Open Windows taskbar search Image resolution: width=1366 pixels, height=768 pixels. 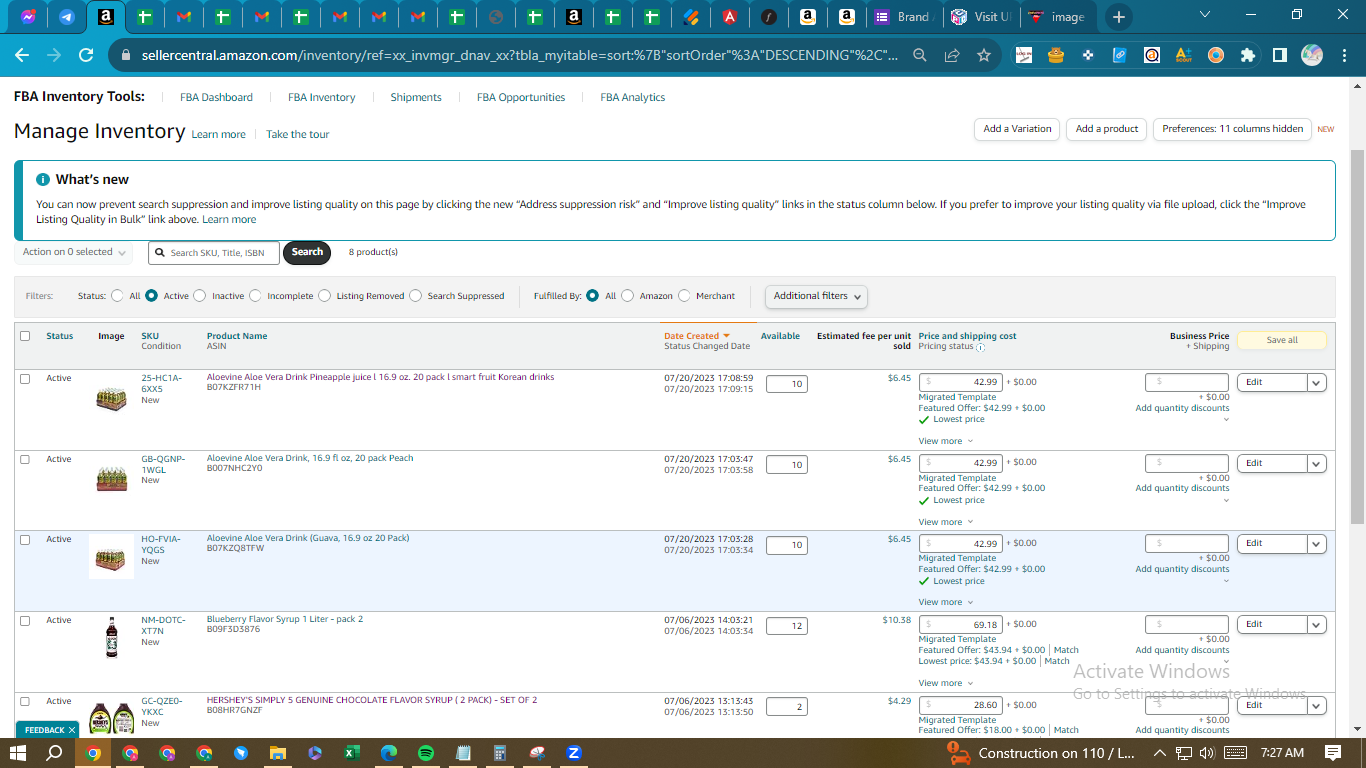[x=55, y=753]
